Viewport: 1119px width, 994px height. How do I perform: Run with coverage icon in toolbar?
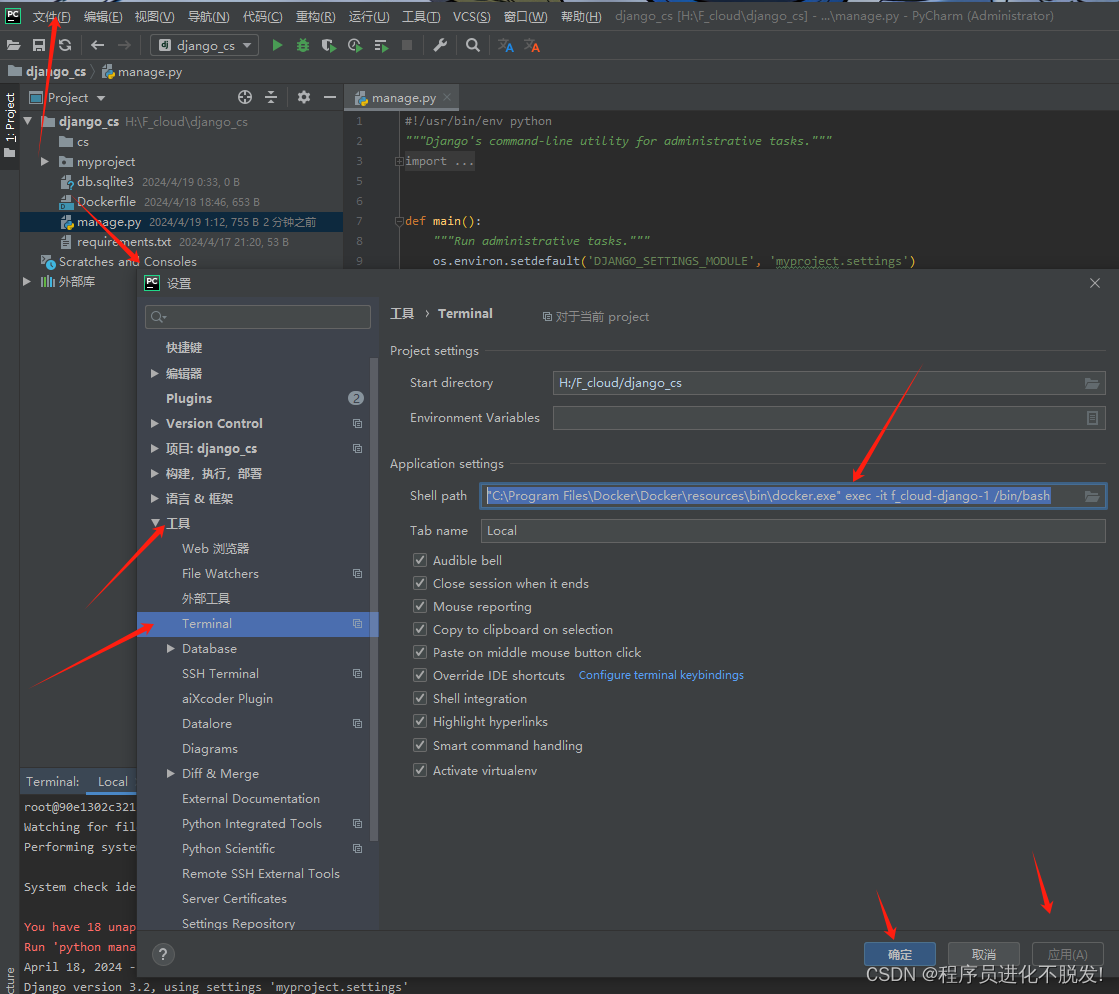[x=328, y=46]
